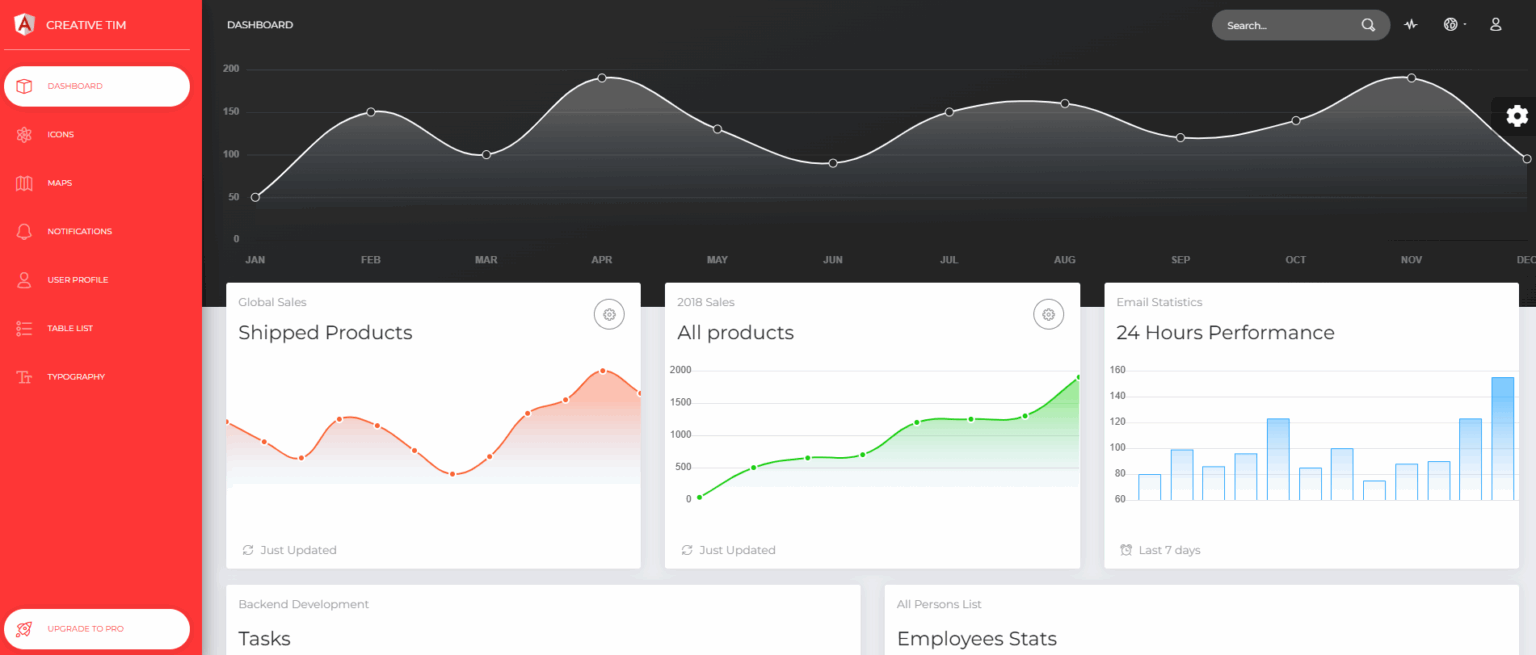Click the tallest bar in 24 Hours Performance
The width and height of the screenshot is (1536, 655).
click(1502, 438)
